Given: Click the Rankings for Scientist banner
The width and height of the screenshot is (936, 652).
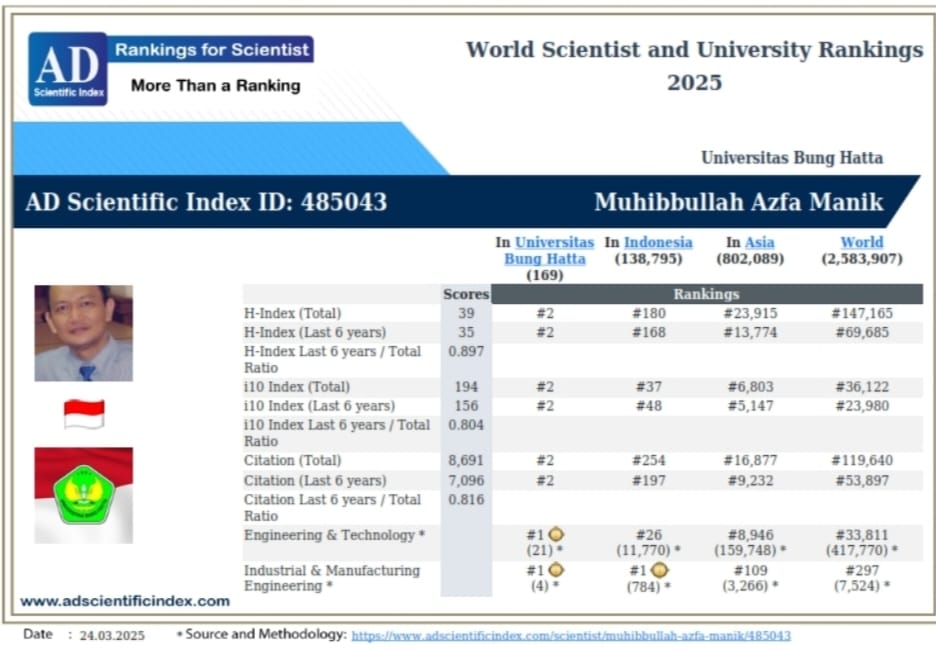Looking at the screenshot, I should pyautogui.click(x=211, y=50).
